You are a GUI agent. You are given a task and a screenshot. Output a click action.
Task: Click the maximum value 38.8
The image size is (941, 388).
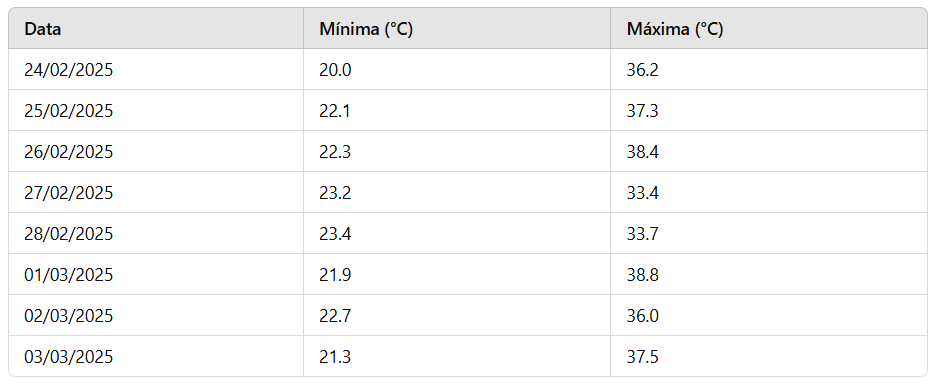pyautogui.click(x=643, y=275)
